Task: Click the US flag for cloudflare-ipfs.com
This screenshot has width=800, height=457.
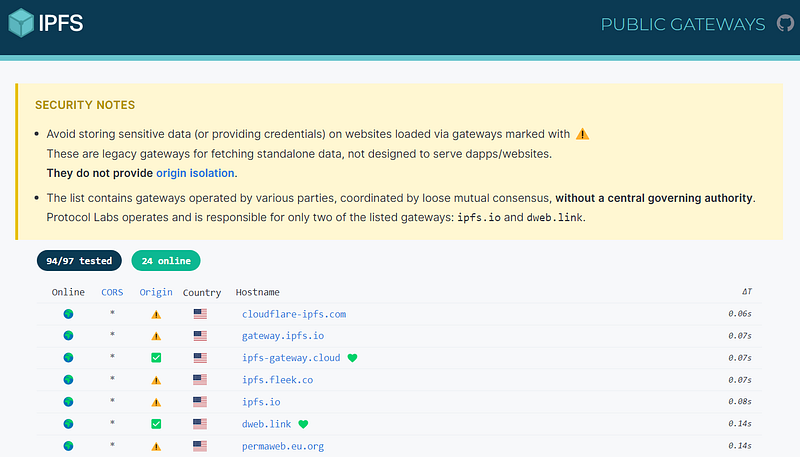Action: [x=200, y=314]
